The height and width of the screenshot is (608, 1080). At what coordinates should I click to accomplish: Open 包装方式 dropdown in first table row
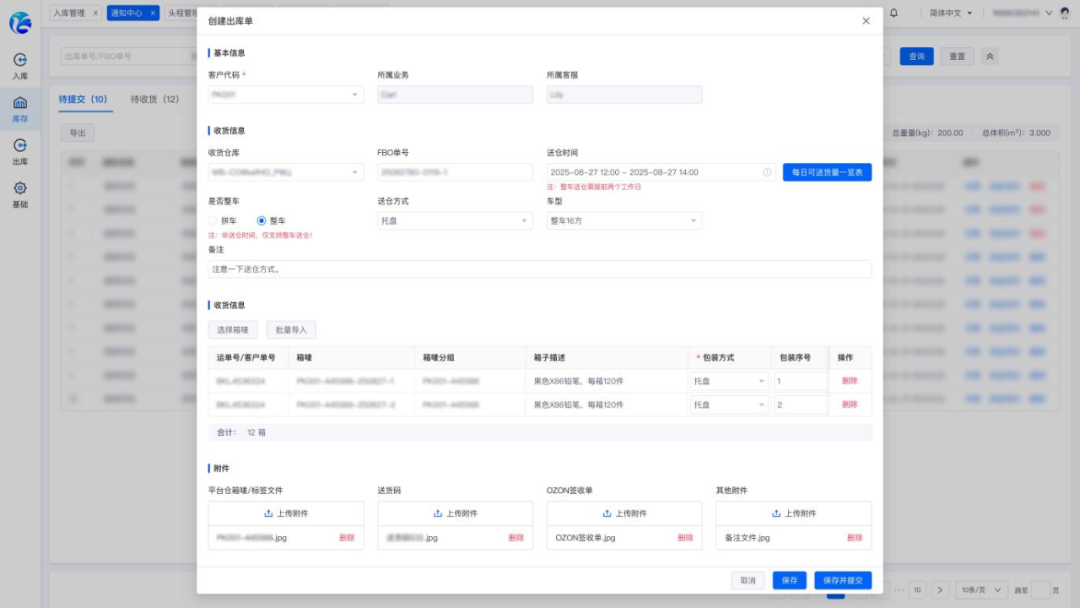pos(729,381)
